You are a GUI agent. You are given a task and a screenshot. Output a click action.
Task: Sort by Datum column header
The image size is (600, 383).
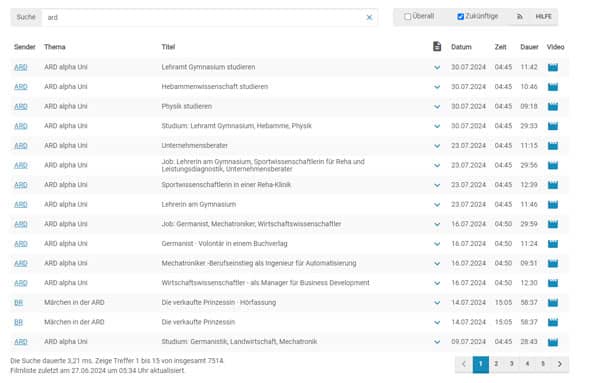461,47
